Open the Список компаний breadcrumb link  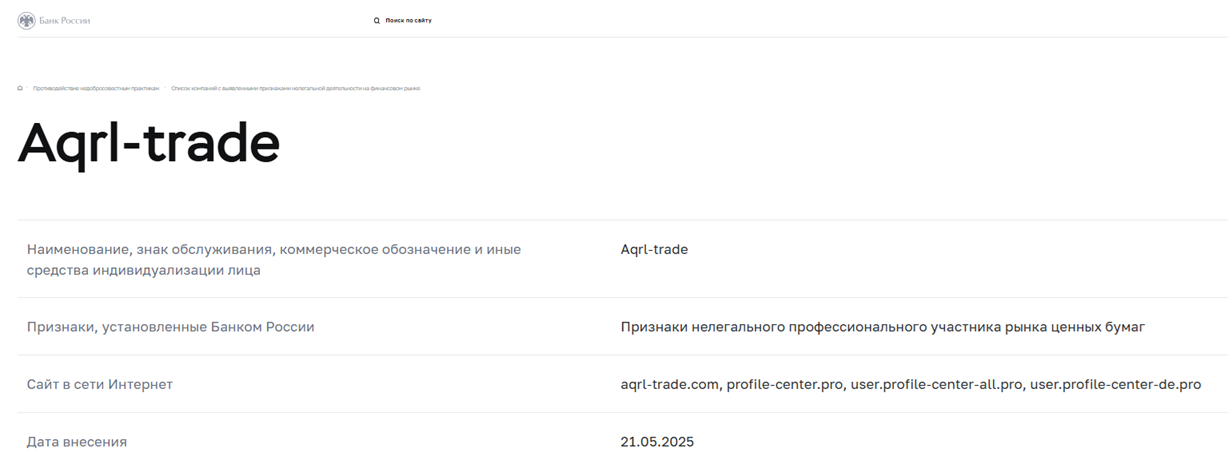tap(296, 88)
